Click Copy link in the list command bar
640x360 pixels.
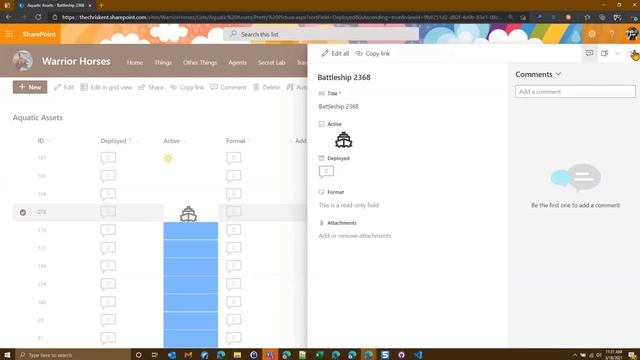[187, 87]
